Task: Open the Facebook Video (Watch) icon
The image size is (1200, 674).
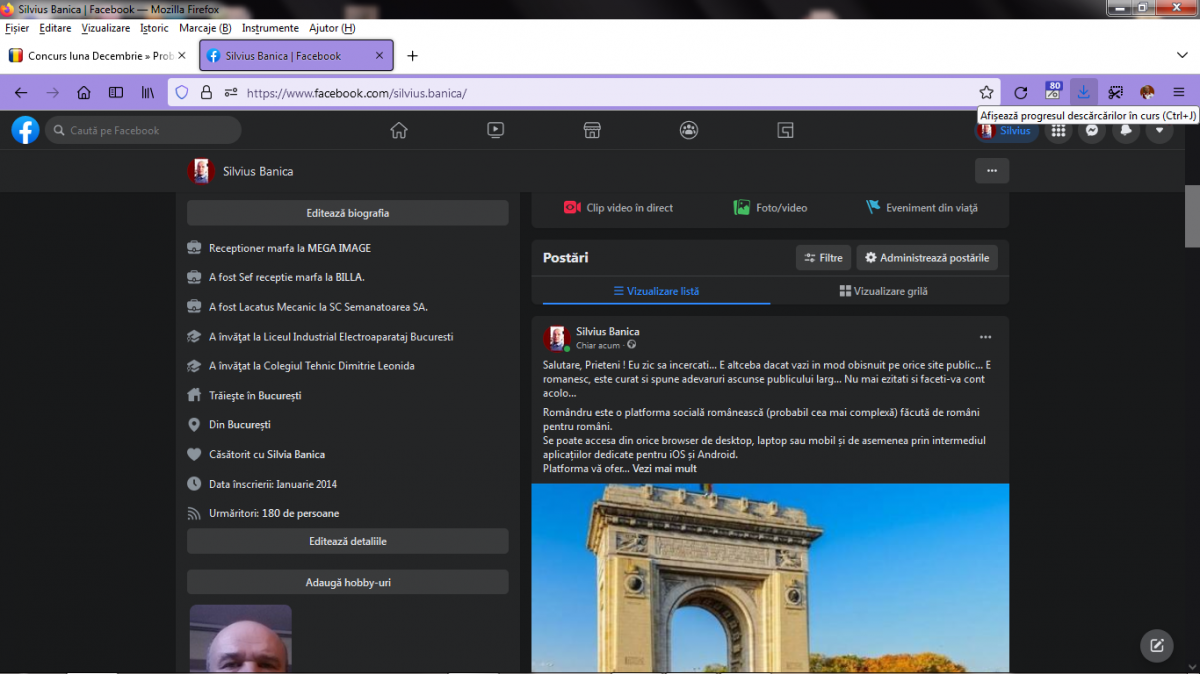Action: [x=495, y=130]
